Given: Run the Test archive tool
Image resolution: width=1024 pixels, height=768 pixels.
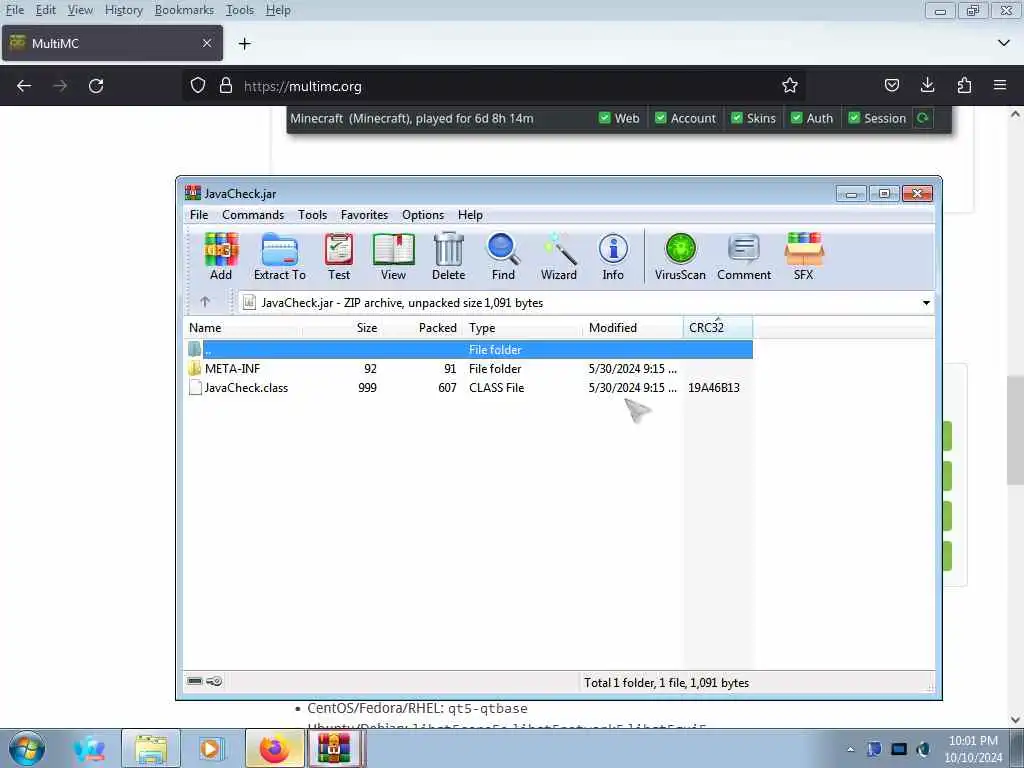Looking at the screenshot, I should coord(339,256).
